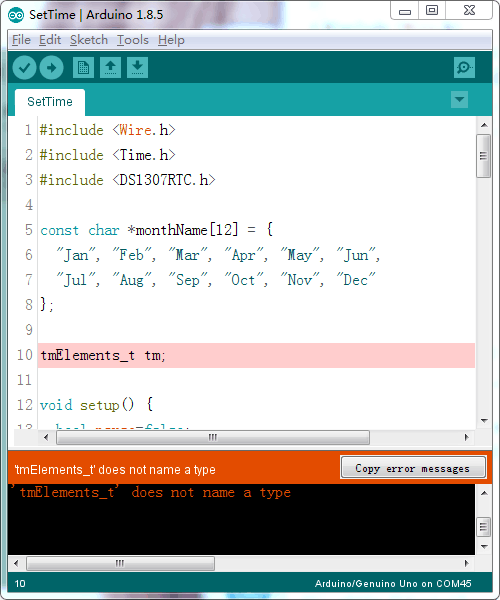Click the #include <Time.h> line
This screenshot has width=500, height=600.
(x=107, y=155)
